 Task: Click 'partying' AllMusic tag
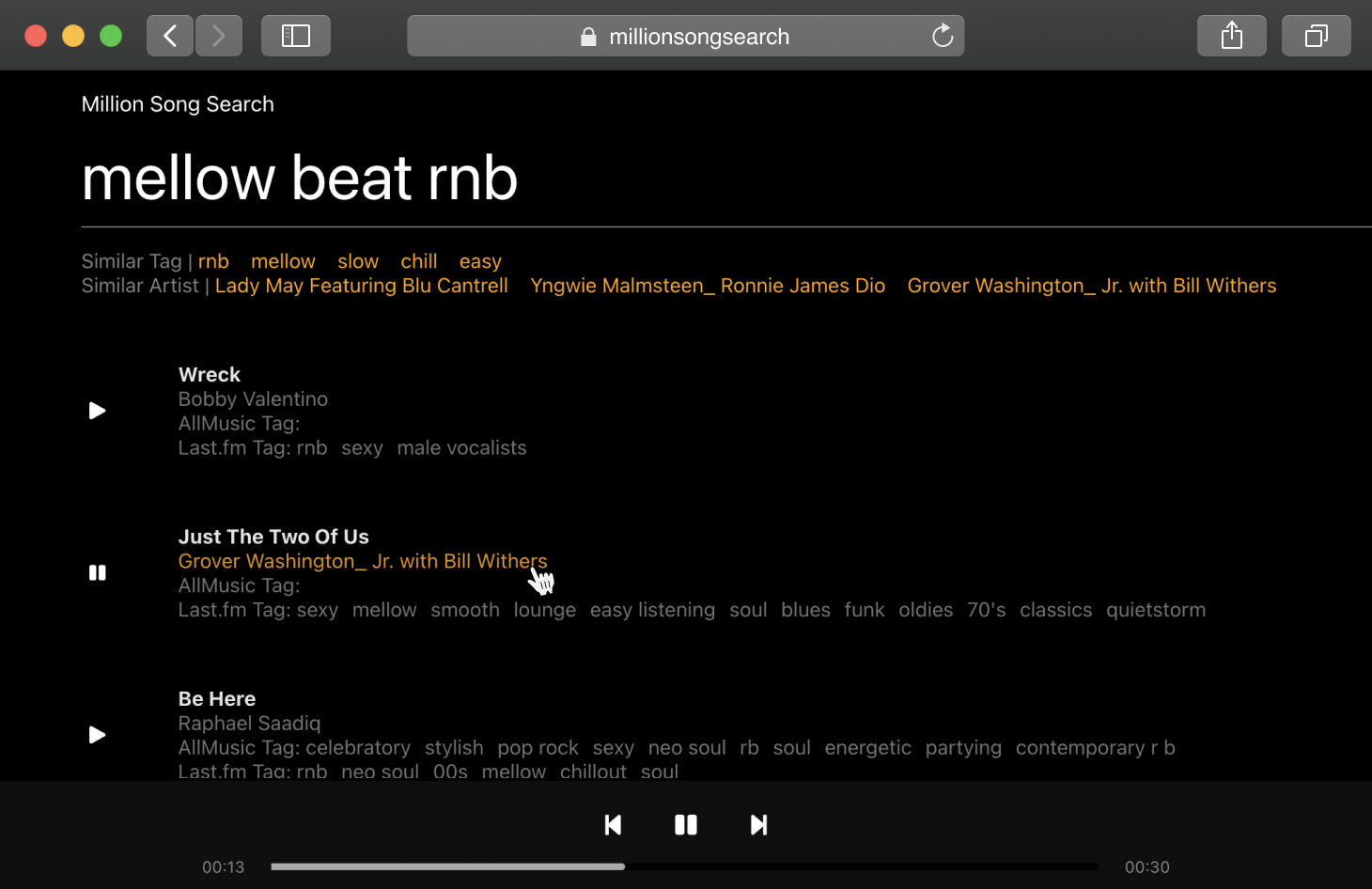[963, 748]
